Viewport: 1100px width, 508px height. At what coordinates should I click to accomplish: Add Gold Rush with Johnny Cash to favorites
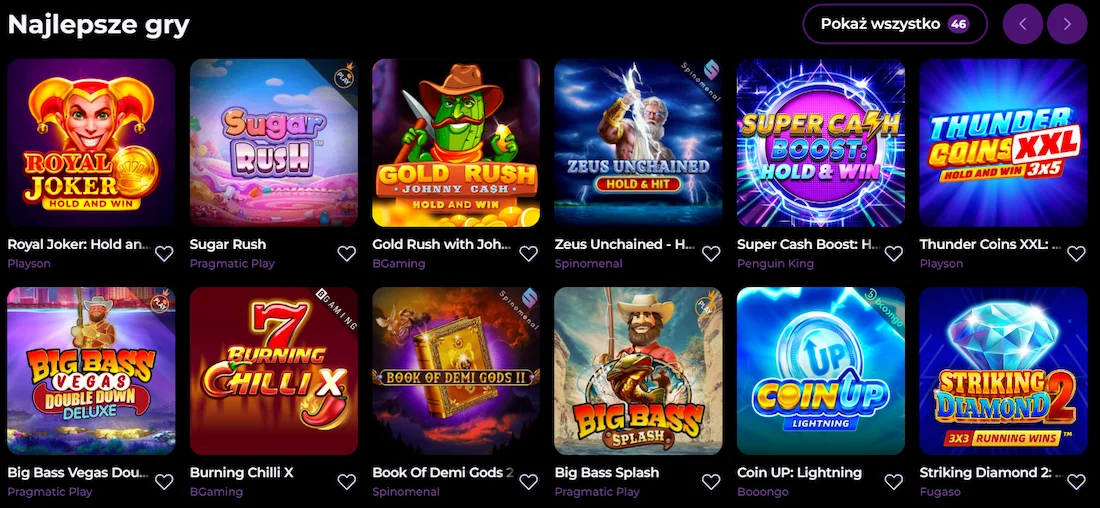coord(529,253)
